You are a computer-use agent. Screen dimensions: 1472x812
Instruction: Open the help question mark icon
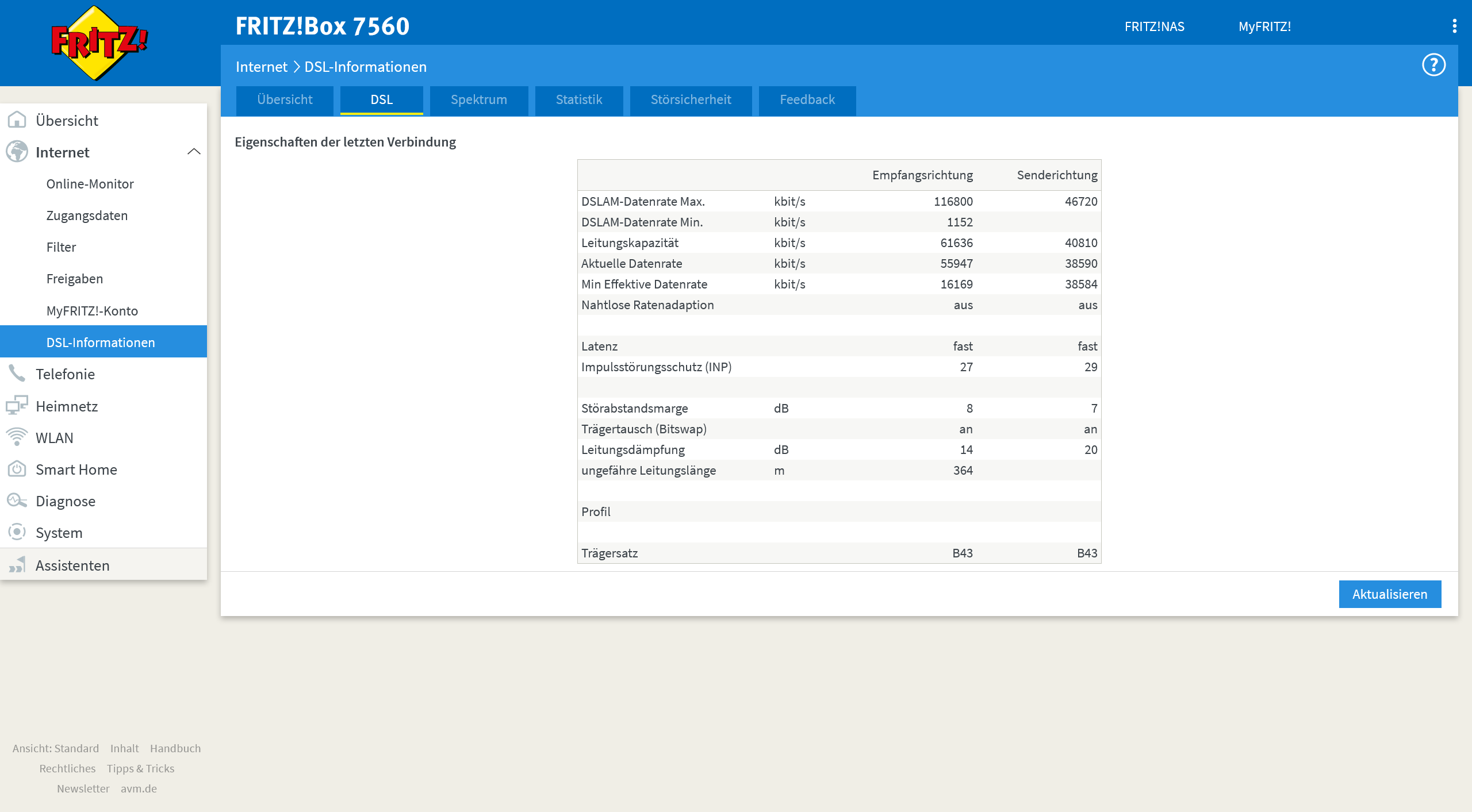[x=1433, y=65]
